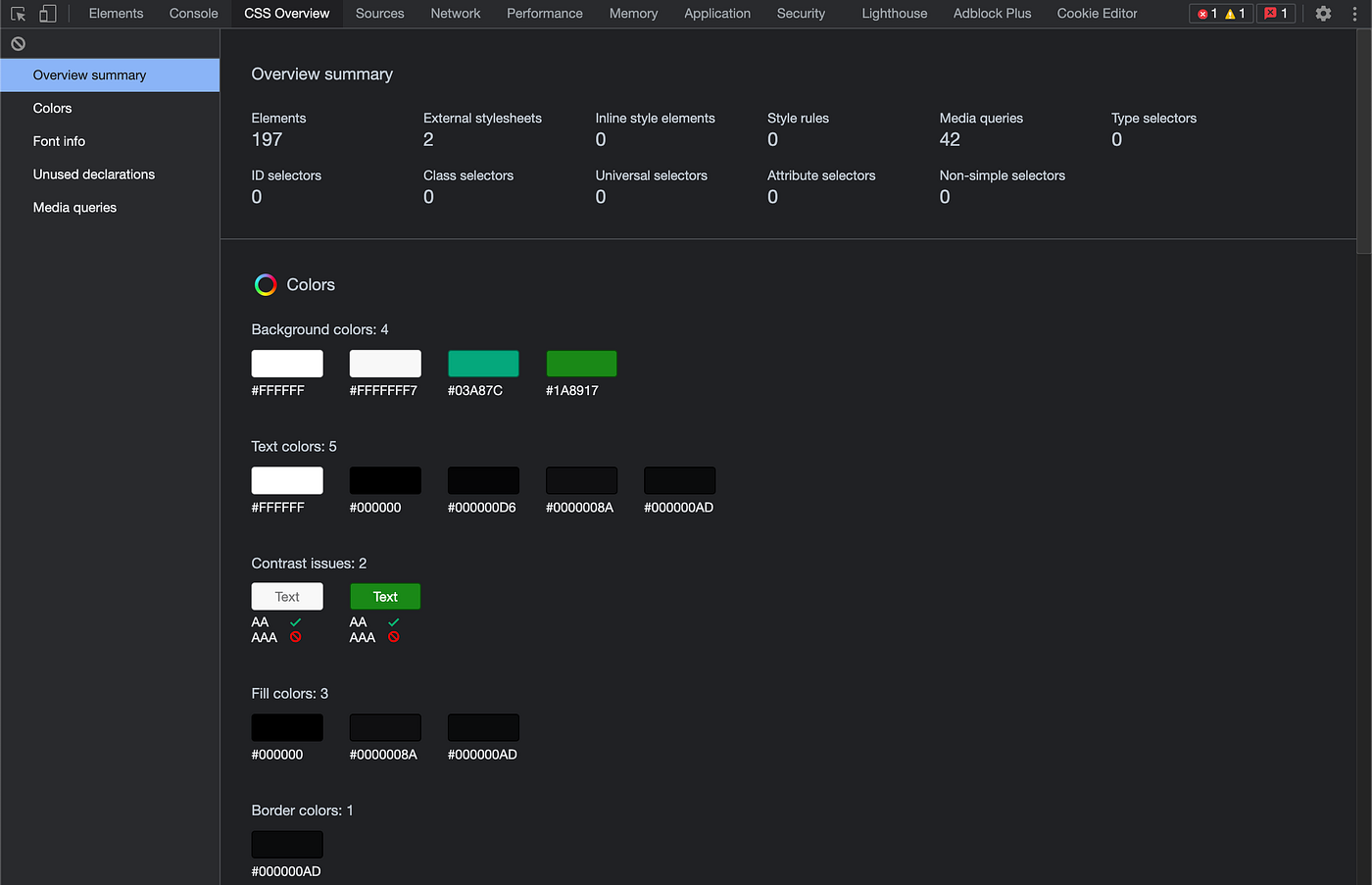Click the #000000AD fill color swatch
This screenshot has height=885, width=1372.
[483, 727]
